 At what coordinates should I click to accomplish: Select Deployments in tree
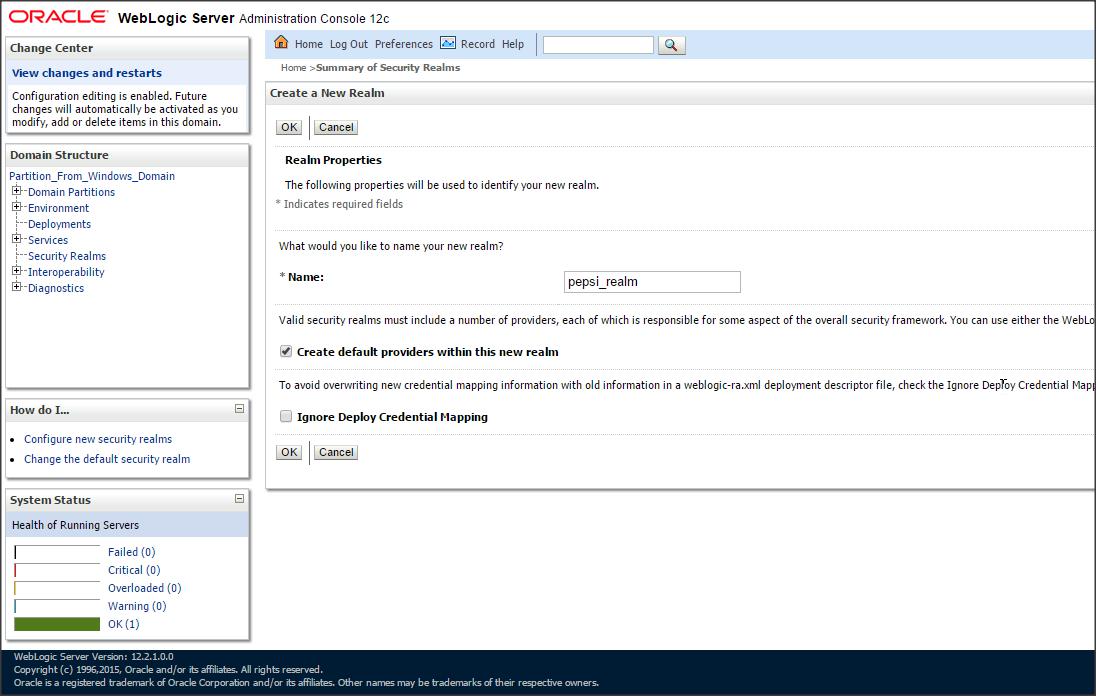[x=59, y=224]
